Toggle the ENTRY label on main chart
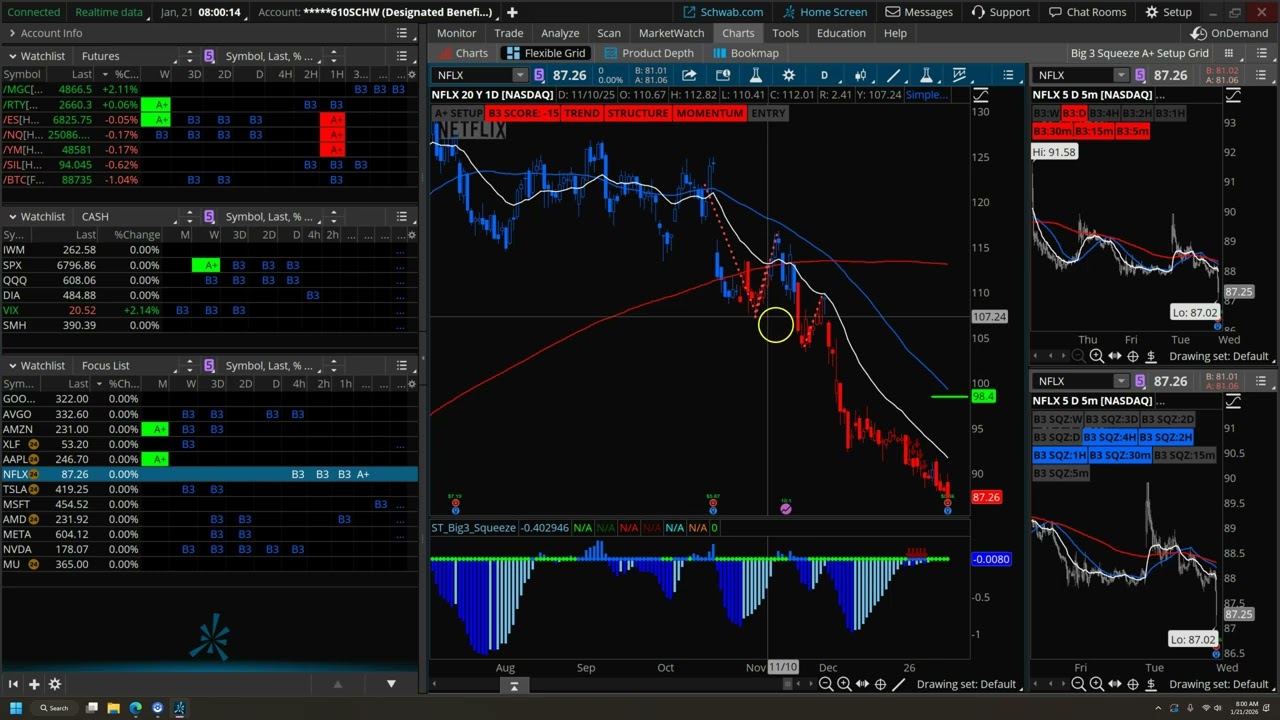This screenshot has height=720, width=1280. 768,113
